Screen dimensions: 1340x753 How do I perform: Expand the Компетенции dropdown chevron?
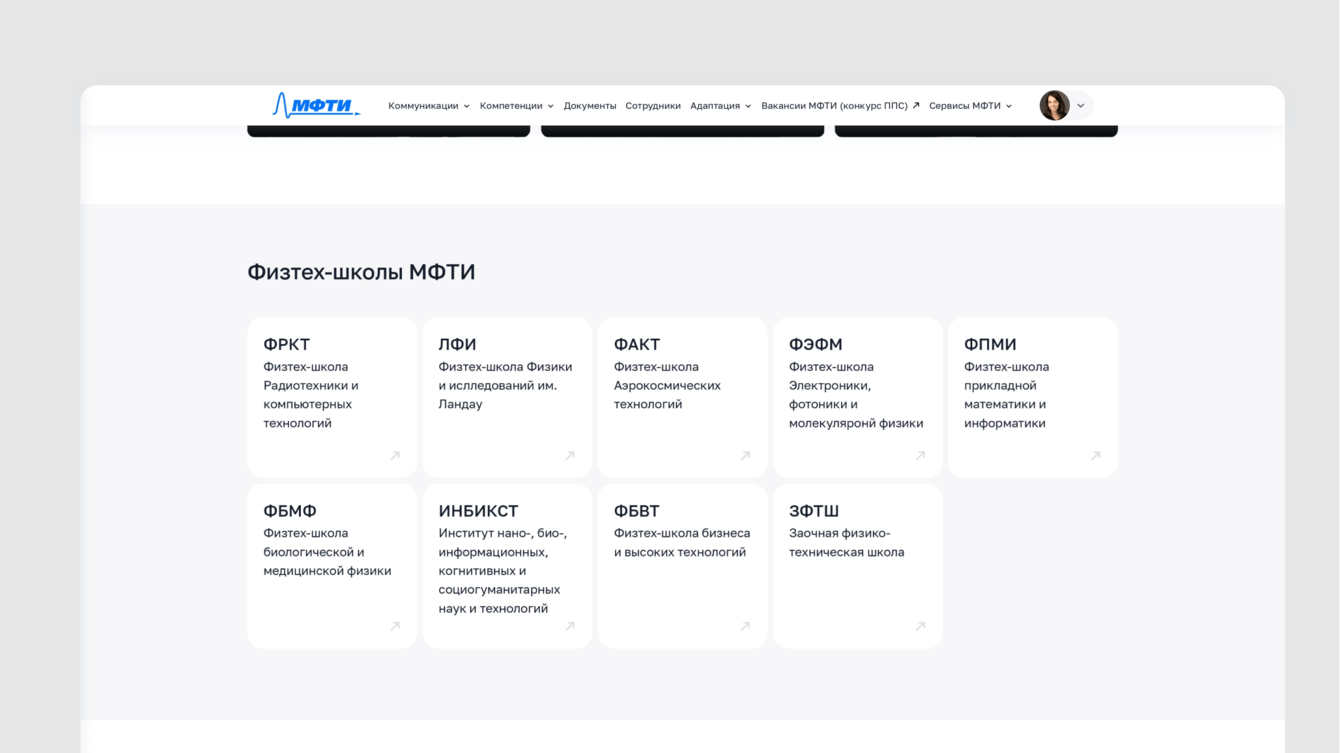[550, 106]
